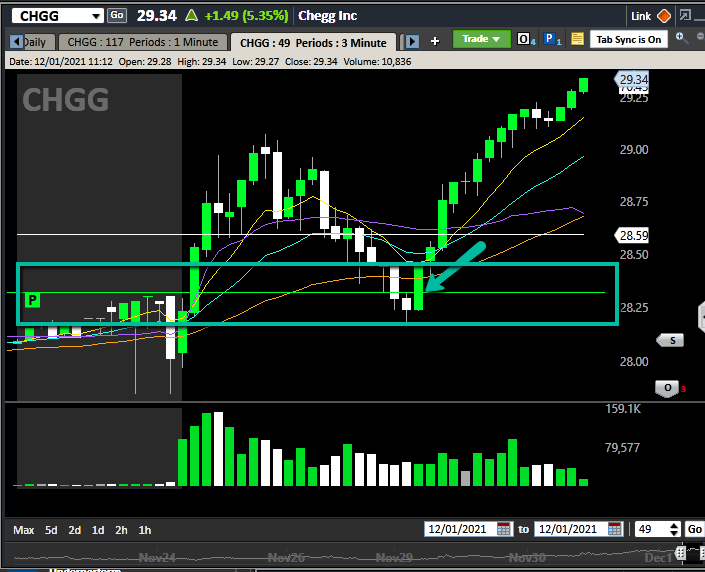705x572 pixels.
Task: Click Go next to periods field
Action: coord(694,529)
